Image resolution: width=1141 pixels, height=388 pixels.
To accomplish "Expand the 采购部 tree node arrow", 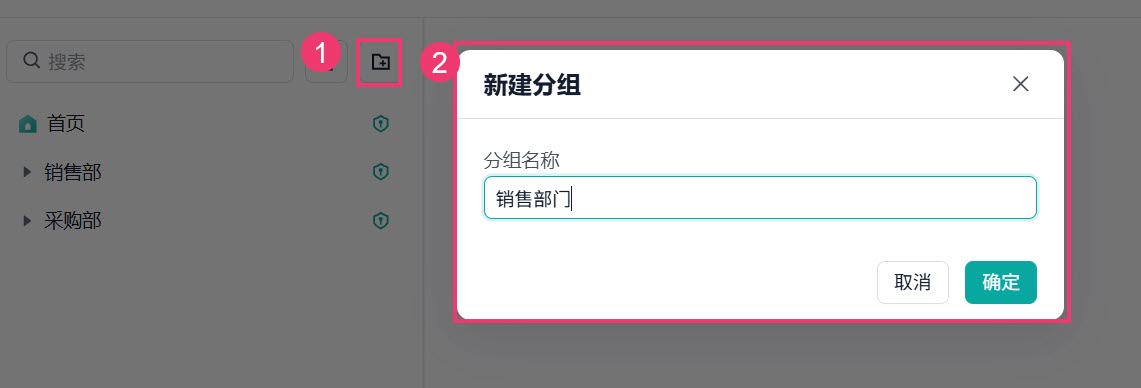I will point(27,220).
